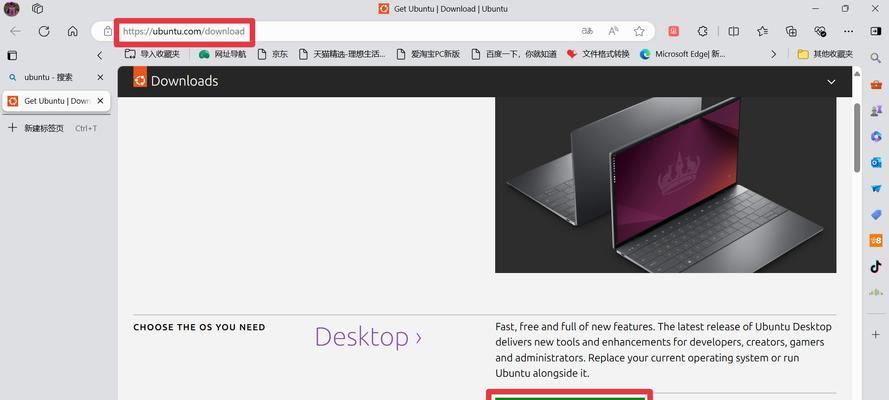This screenshot has height=400, width=889.
Task: Open tab actions menu icon
Action: point(12,56)
